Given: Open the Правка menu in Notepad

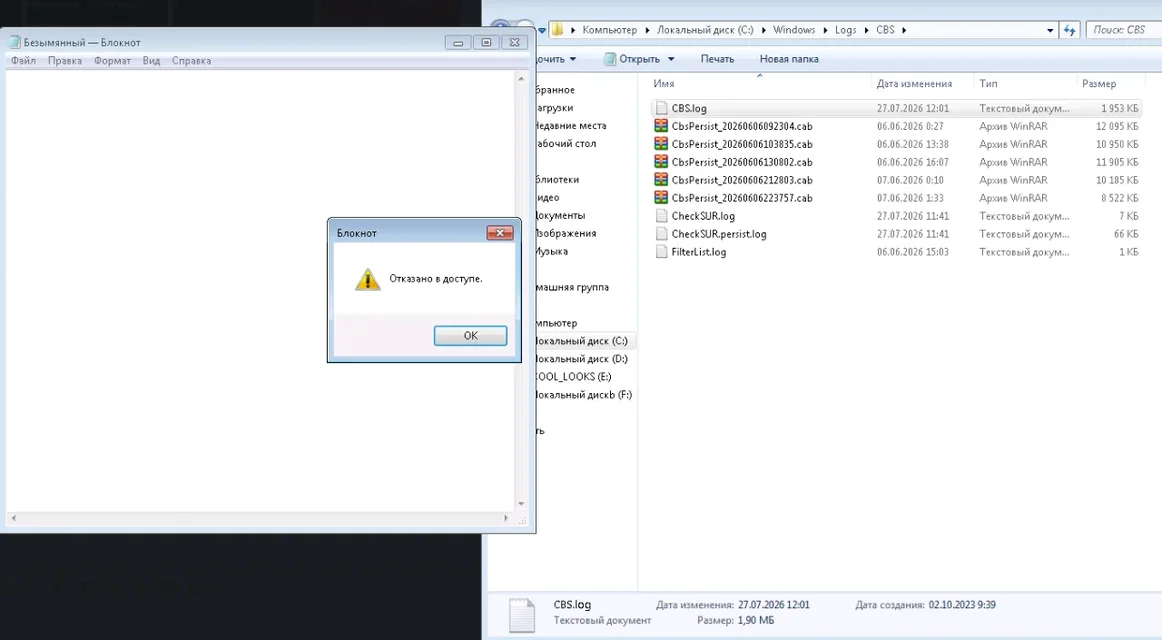Looking at the screenshot, I should click(x=65, y=61).
